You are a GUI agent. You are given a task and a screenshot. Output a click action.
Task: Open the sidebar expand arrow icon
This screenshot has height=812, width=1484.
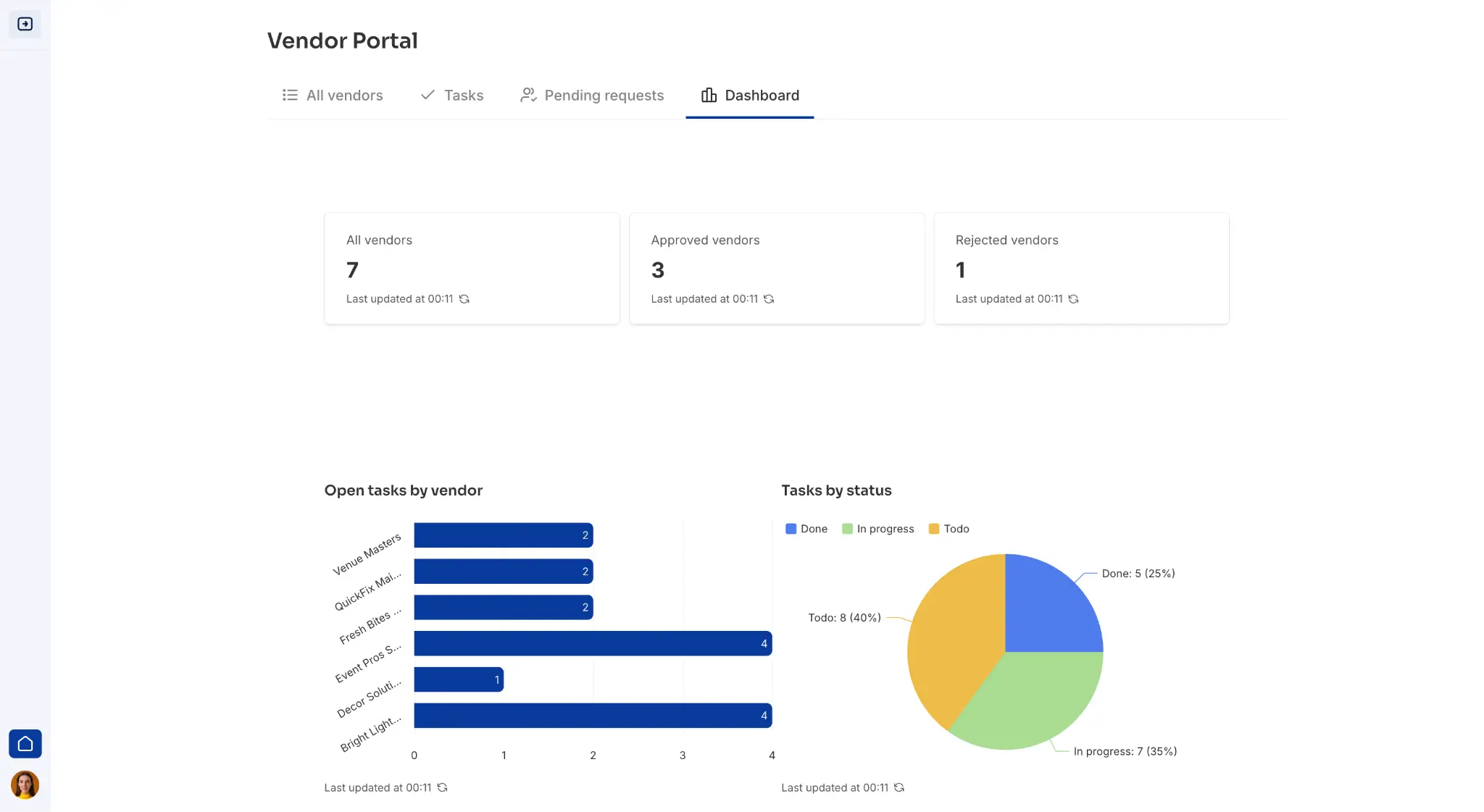click(25, 23)
